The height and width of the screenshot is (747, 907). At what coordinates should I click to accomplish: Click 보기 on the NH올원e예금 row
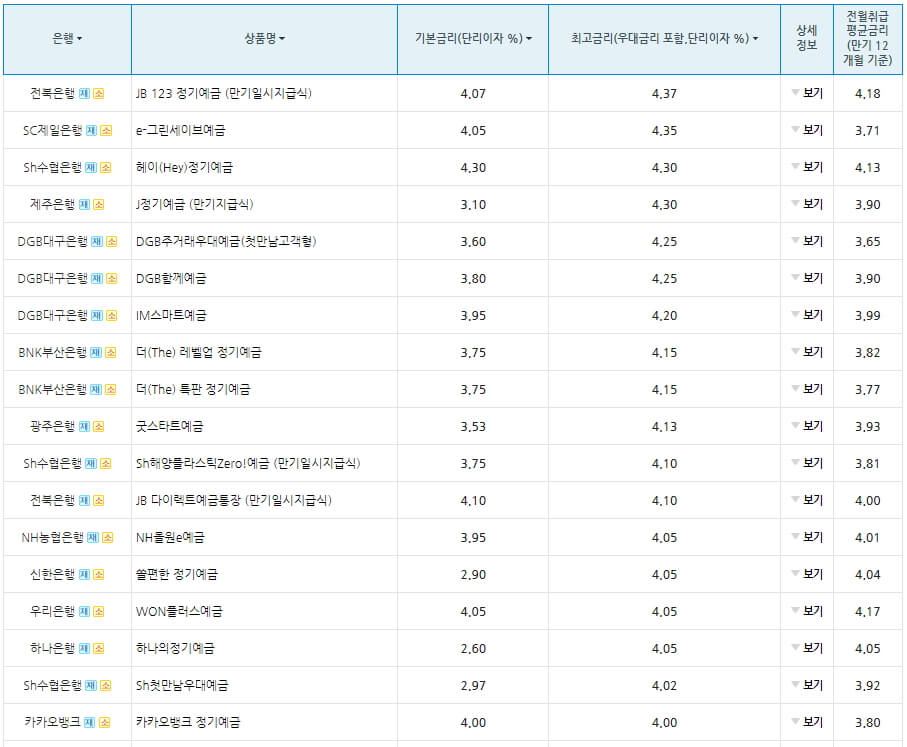[x=813, y=536]
